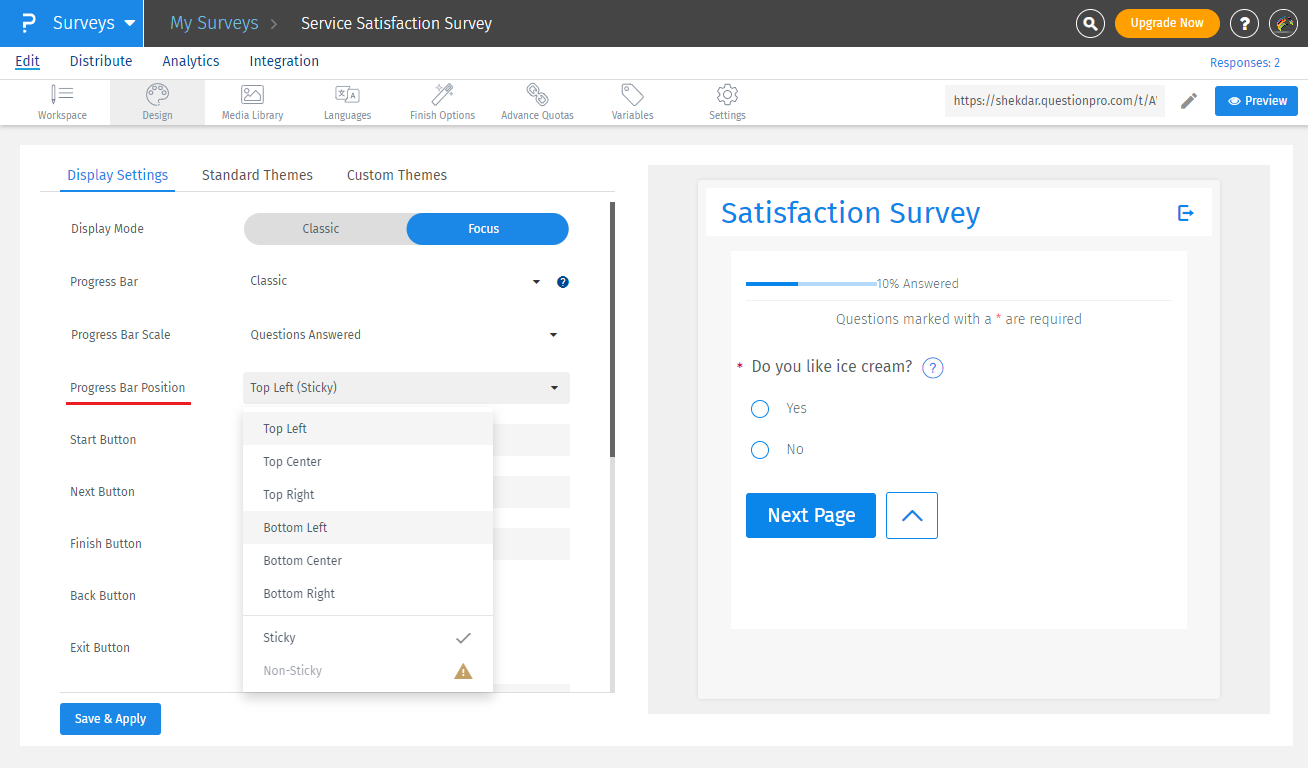Viewport: 1308px width, 768px height.
Task: Open the Languages tool
Action: coord(347,100)
